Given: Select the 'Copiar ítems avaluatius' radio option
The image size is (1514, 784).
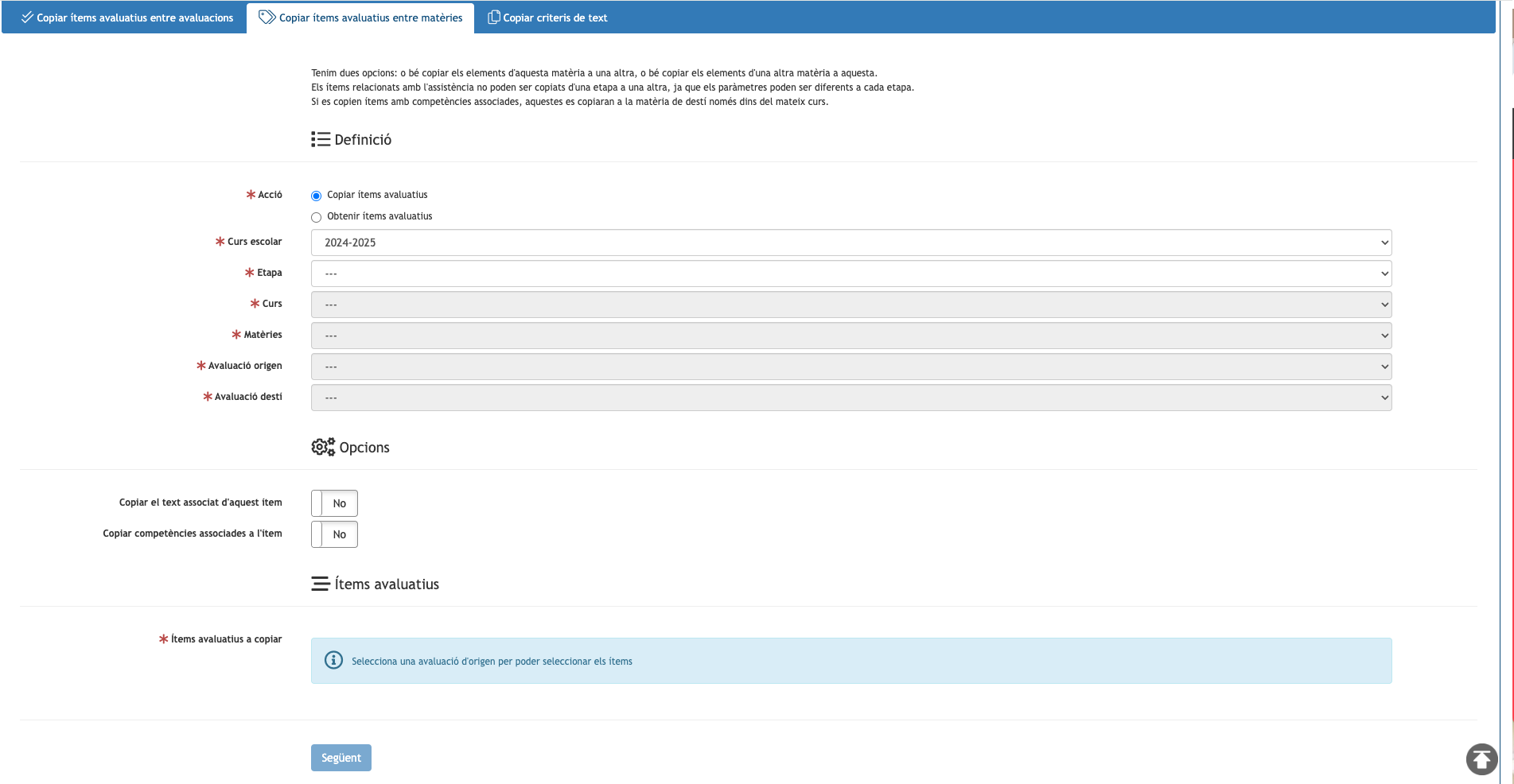Looking at the screenshot, I should click(x=317, y=196).
